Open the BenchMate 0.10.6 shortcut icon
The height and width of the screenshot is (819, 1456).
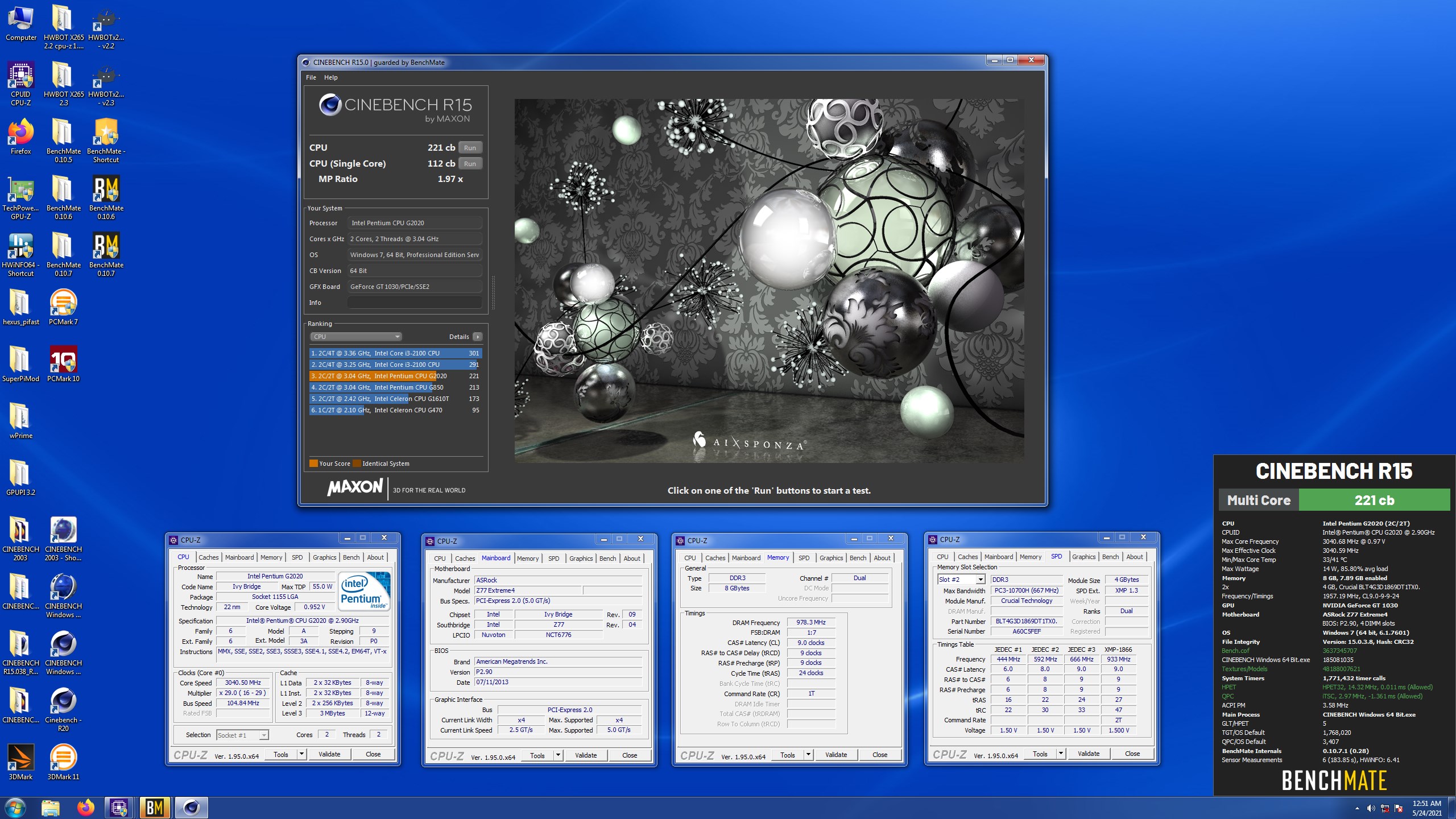tap(106, 197)
